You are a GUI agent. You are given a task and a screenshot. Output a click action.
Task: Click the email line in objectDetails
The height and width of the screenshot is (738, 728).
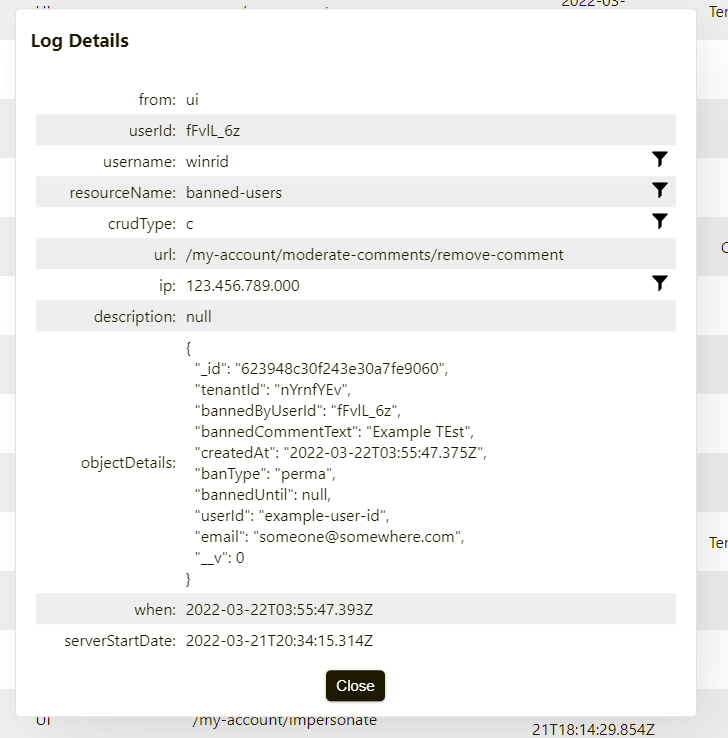pos(331,537)
